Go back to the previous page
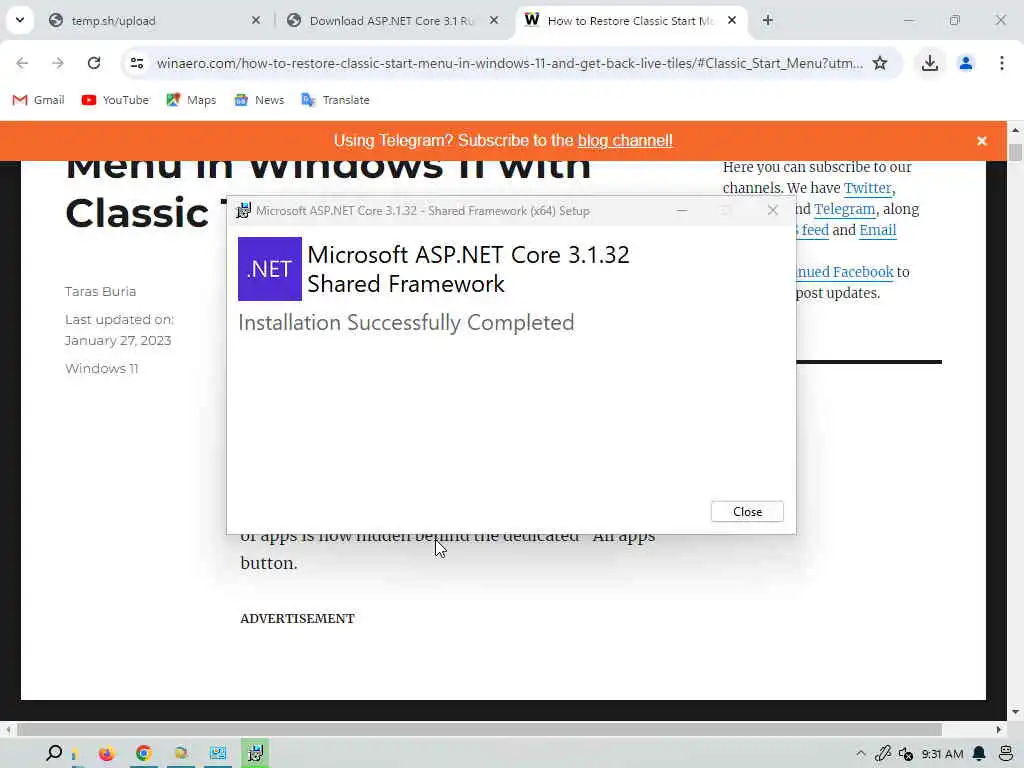 22,63
